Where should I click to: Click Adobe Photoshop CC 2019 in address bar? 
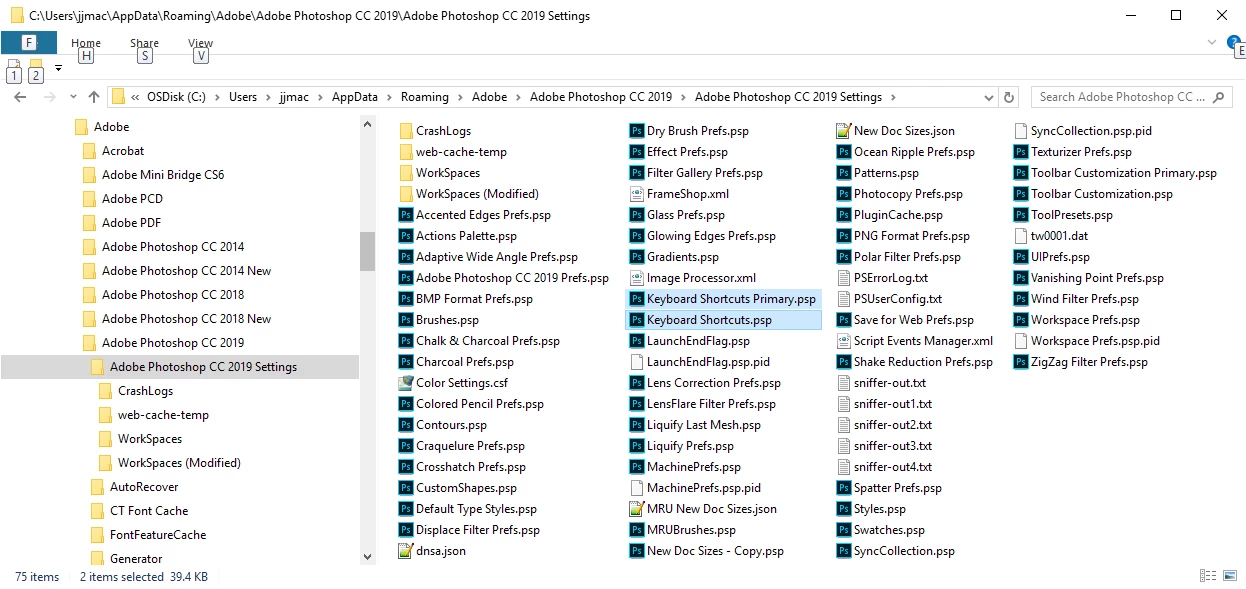[601, 97]
